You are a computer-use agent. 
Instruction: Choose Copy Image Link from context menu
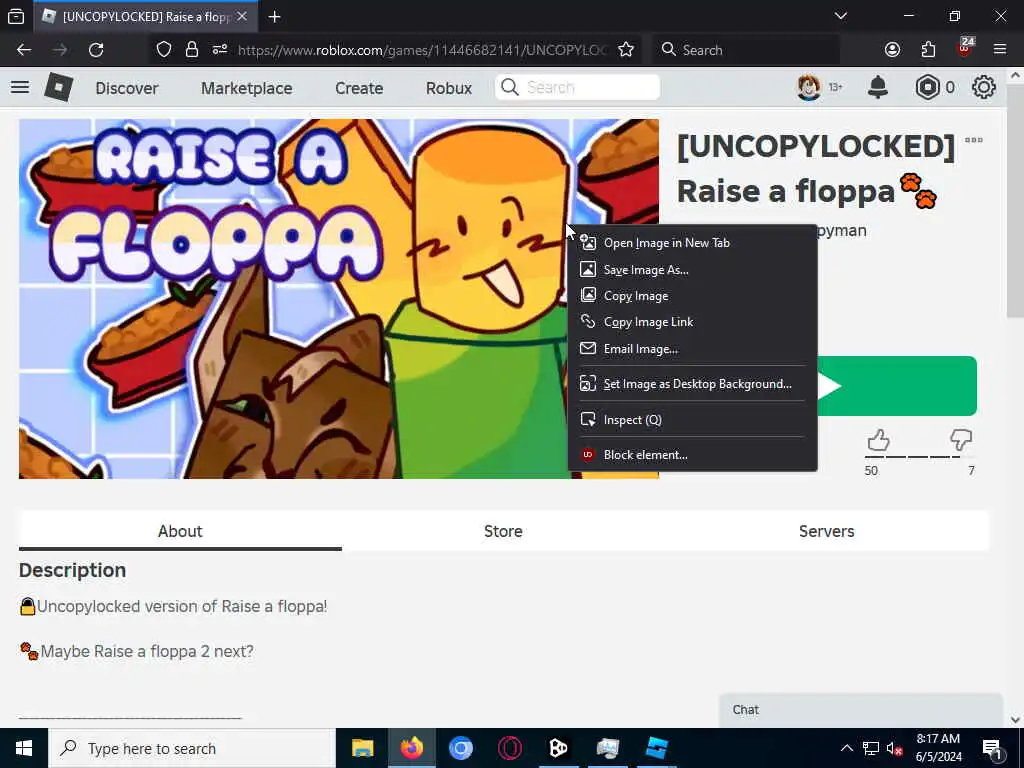tap(692, 322)
